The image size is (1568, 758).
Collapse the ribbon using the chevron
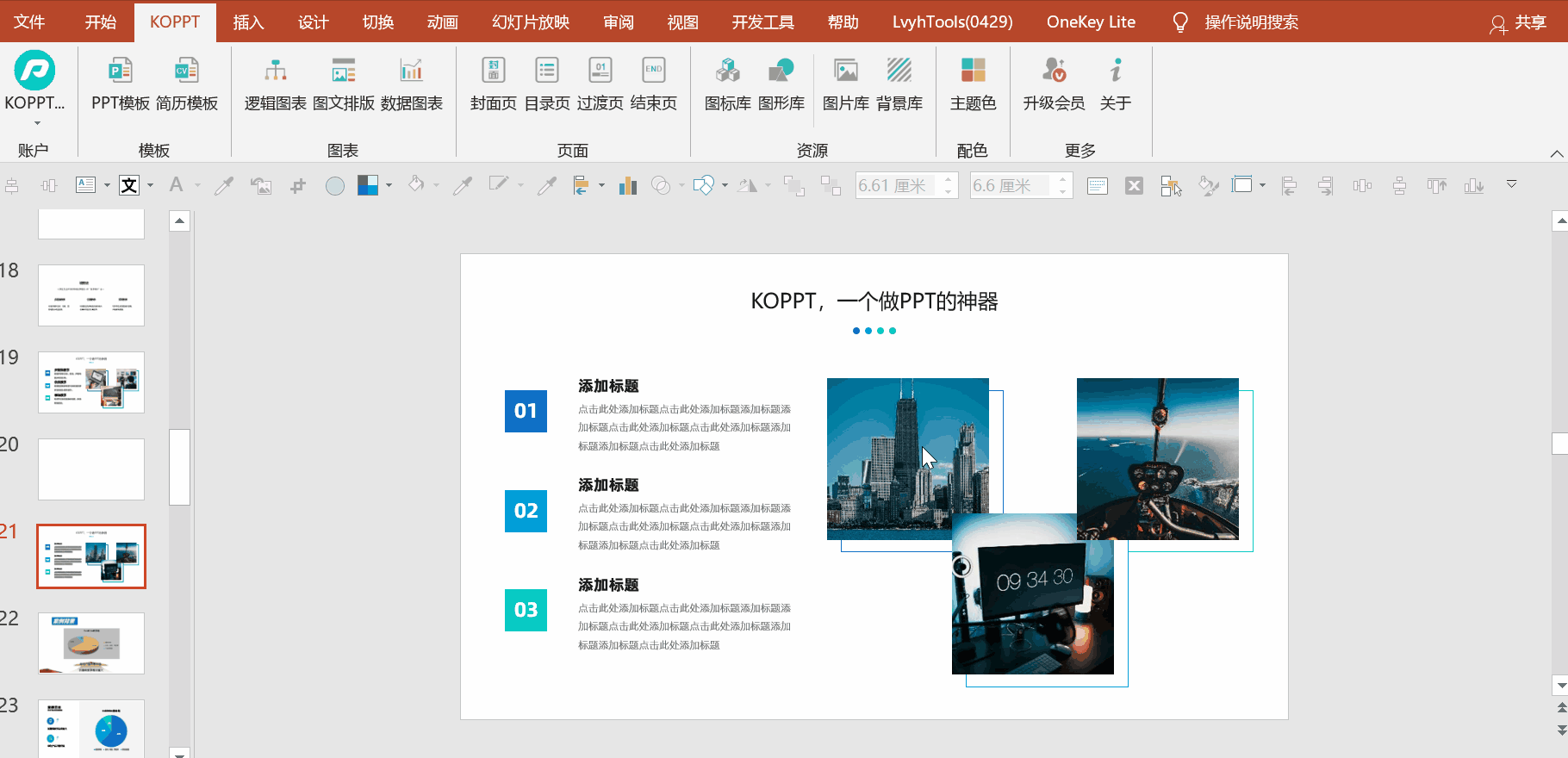click(x=1556, y=153)
